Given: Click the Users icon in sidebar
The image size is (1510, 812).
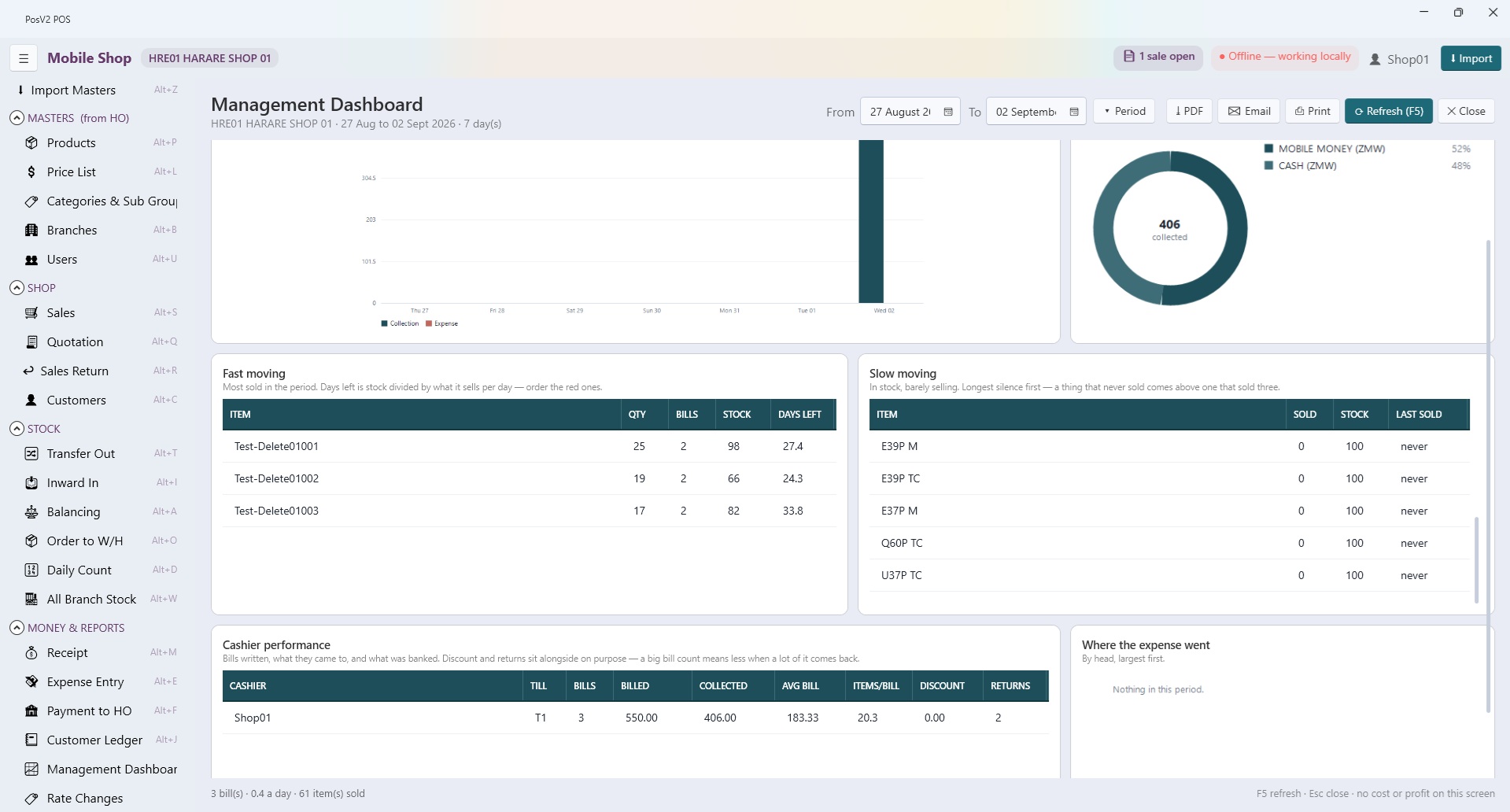Looking at the screenshot, I should (x=31, y=260).
